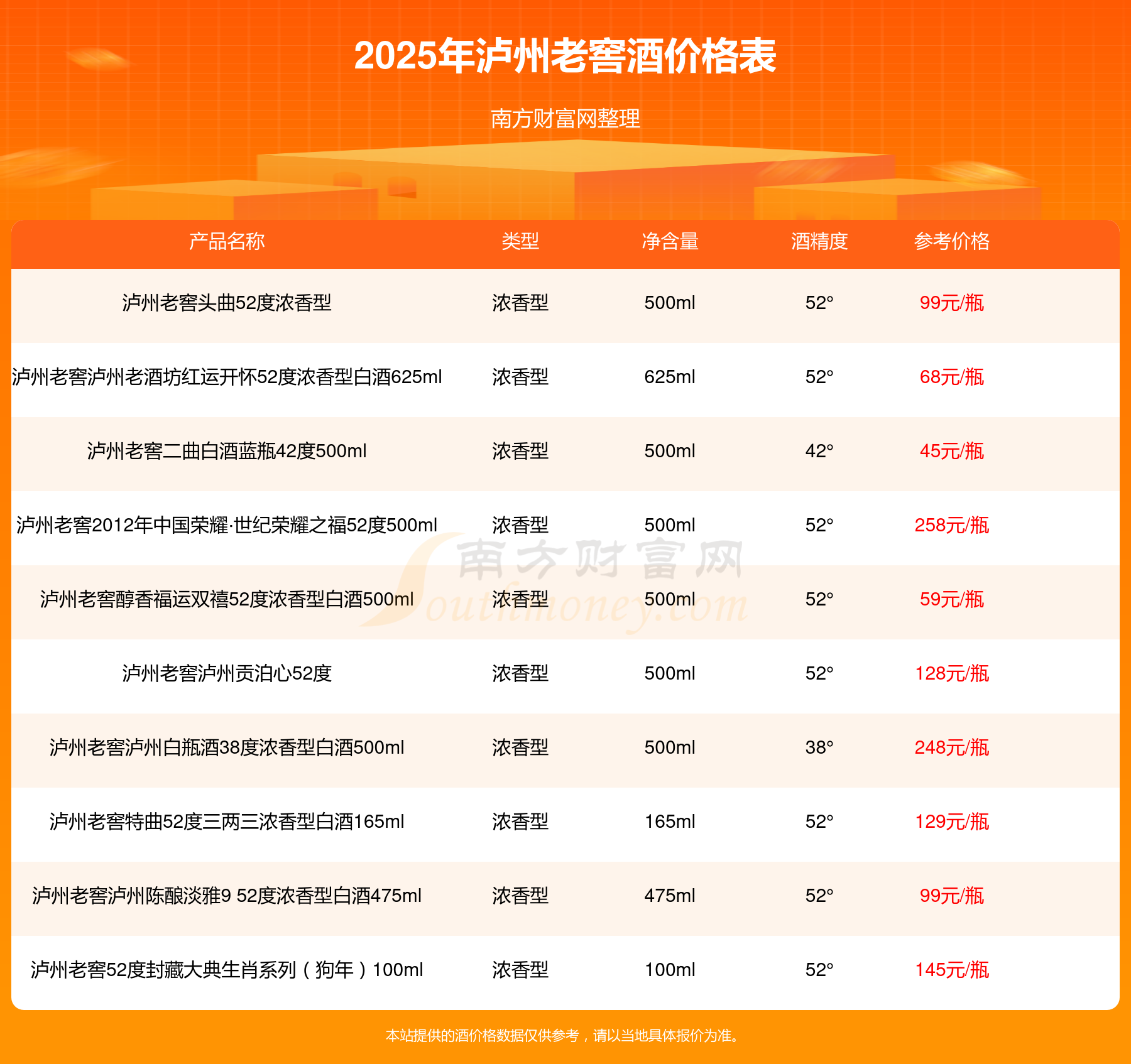Image resolution: width=1131 pixels, height=1064 pixels.
Task: Click product name '泸州老窖醇香福运双禧52度浓香型白酒500ml'
Action: tap(227, 599)
